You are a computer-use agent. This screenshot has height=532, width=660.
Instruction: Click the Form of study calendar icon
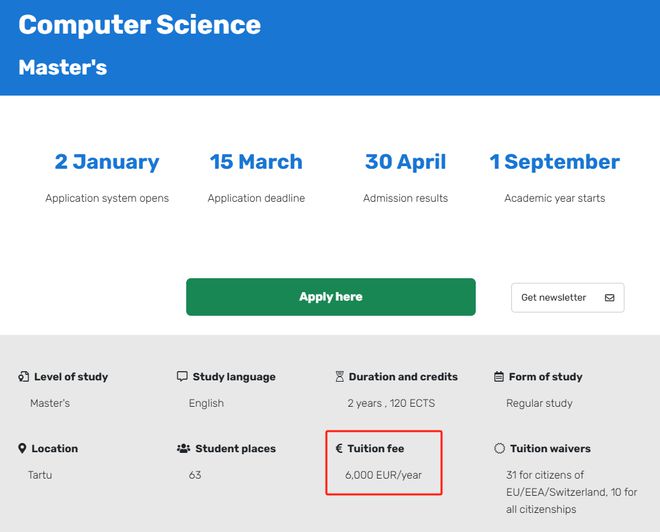(x=499, y=377)
